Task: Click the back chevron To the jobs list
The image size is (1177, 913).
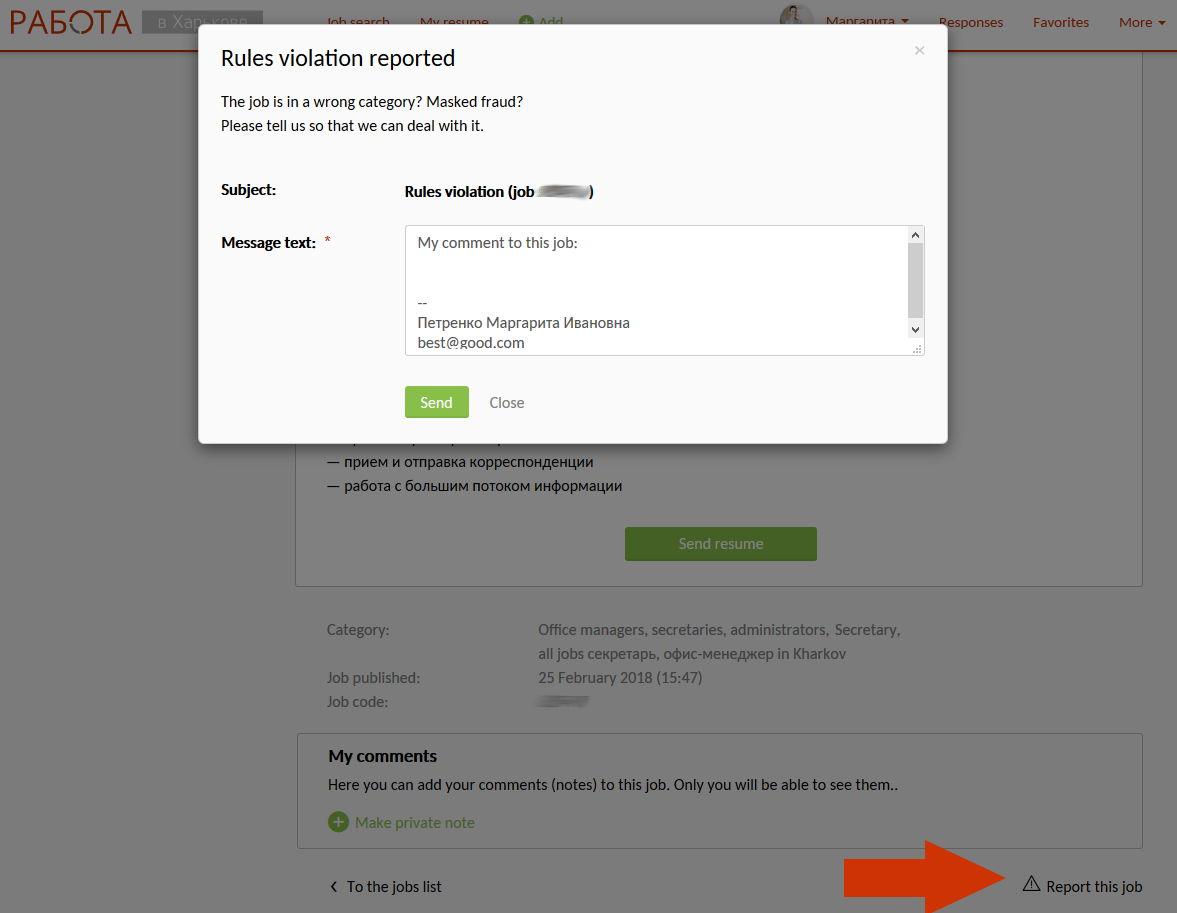Action: click(x=334, y=886)
